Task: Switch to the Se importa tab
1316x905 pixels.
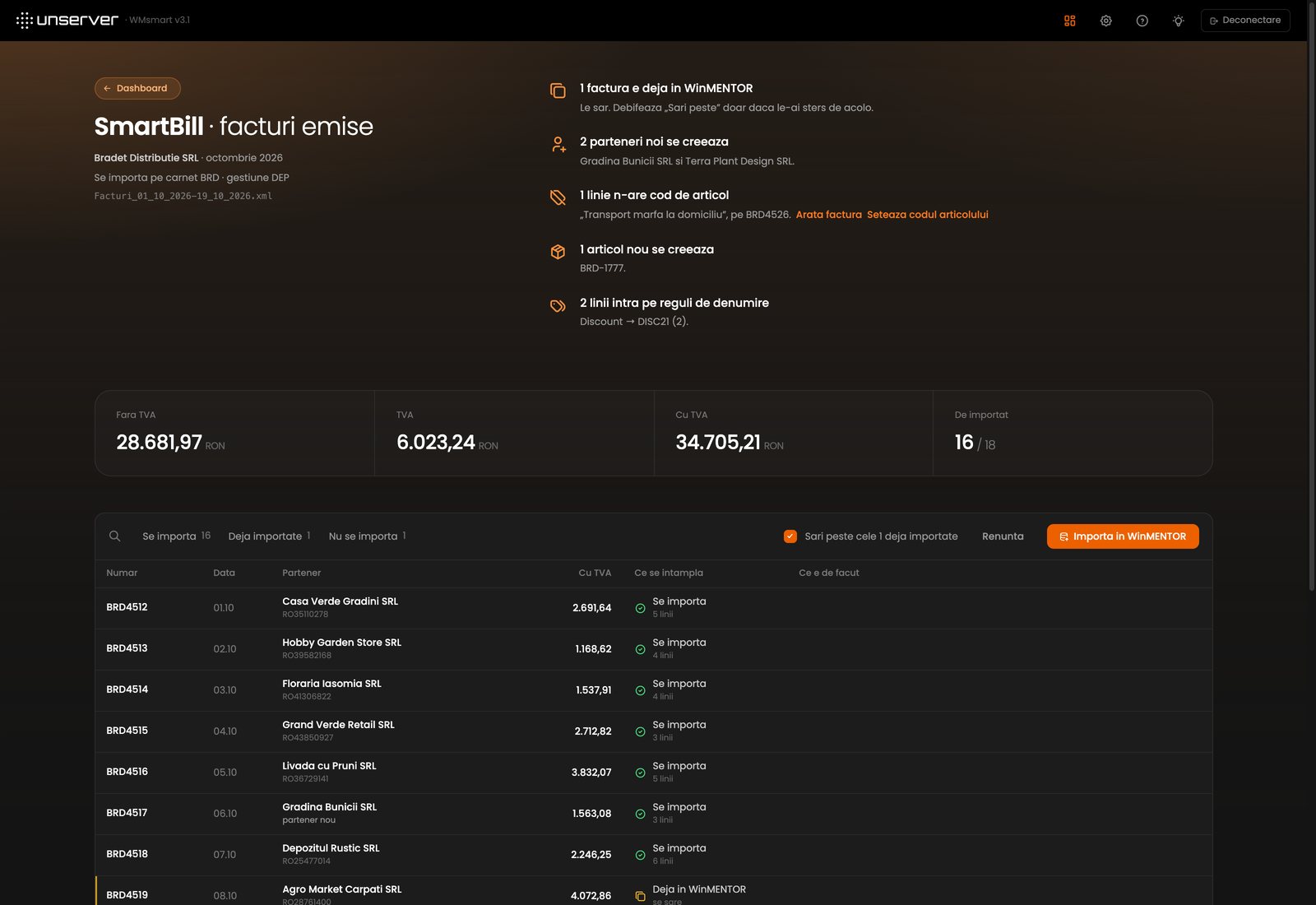Action: pyautogui.click(x=176, y=536)
